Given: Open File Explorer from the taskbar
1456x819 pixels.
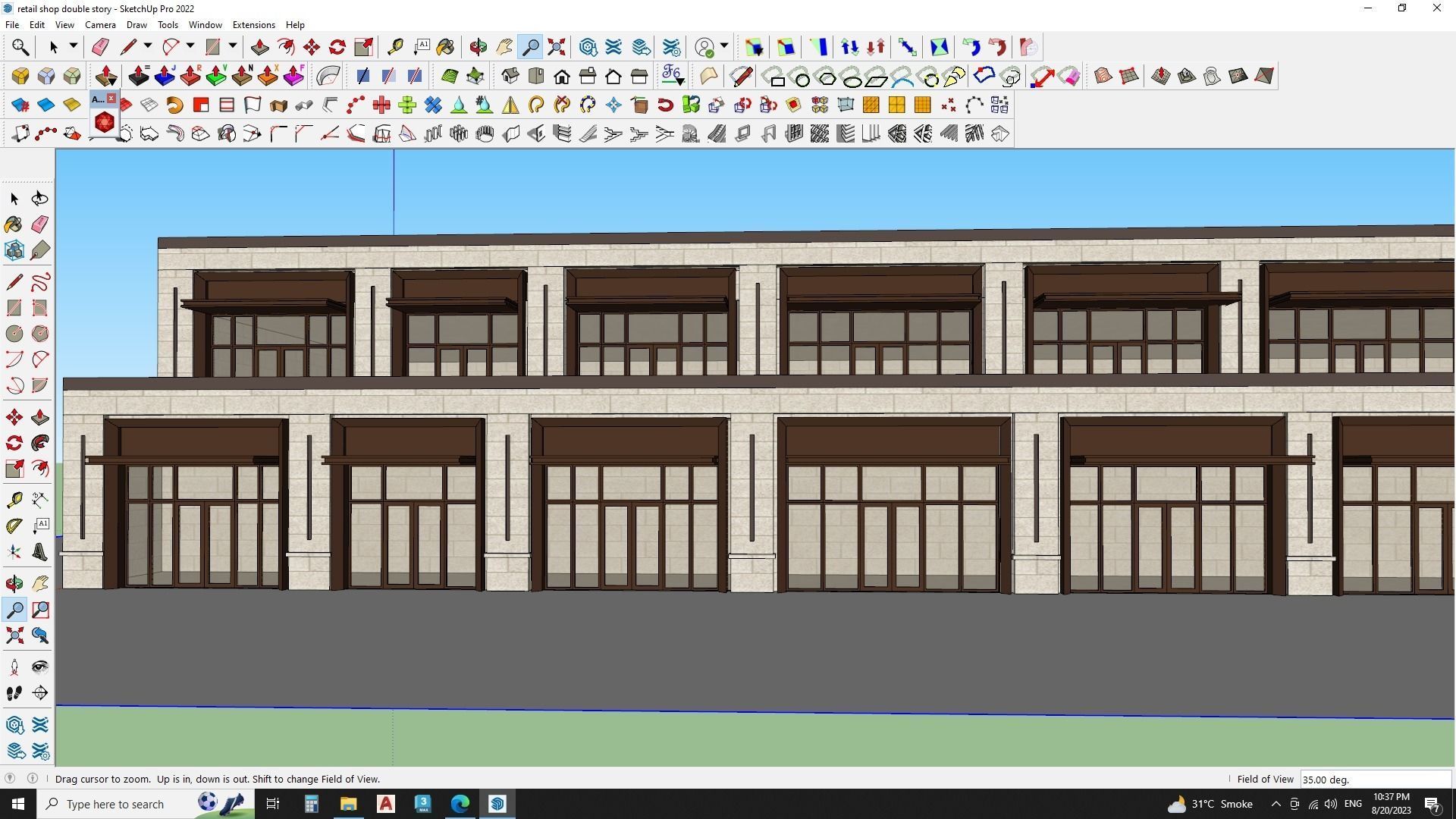Looking at the screenshot, I should point(348,804).
